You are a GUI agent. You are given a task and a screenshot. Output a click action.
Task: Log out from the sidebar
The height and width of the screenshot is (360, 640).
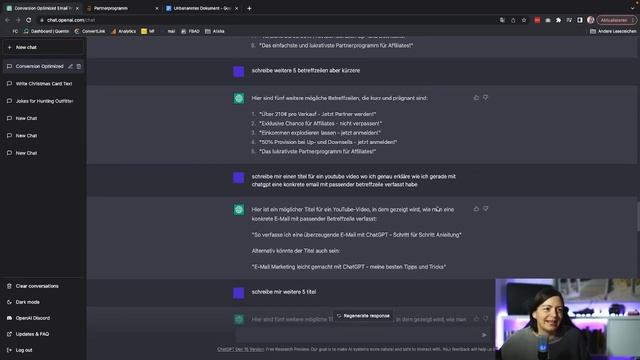[x=43, y=350]
